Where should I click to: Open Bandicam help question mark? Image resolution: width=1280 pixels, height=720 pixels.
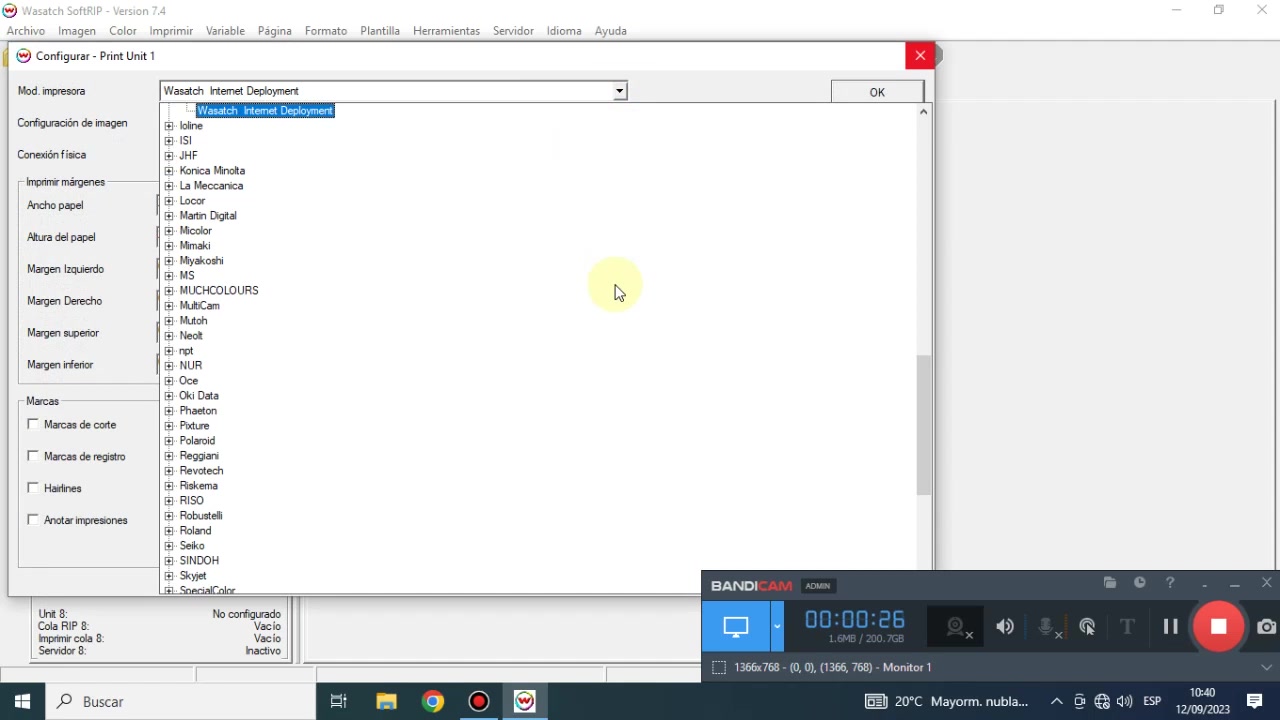tap(1170, 583)
